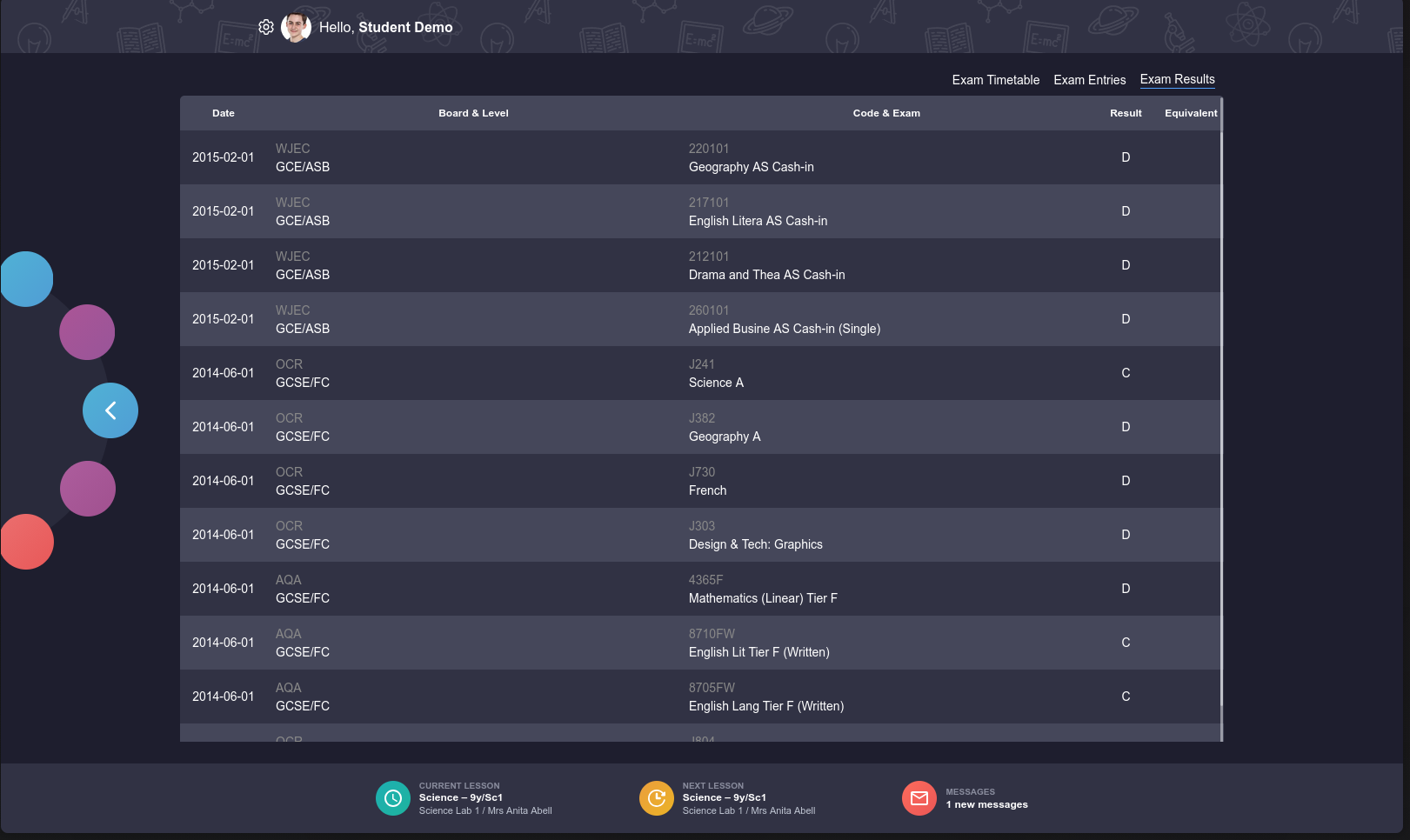This screenshot has width=1410, height=840.
Task: Click the blue back arrow circle
Action: 110,410
